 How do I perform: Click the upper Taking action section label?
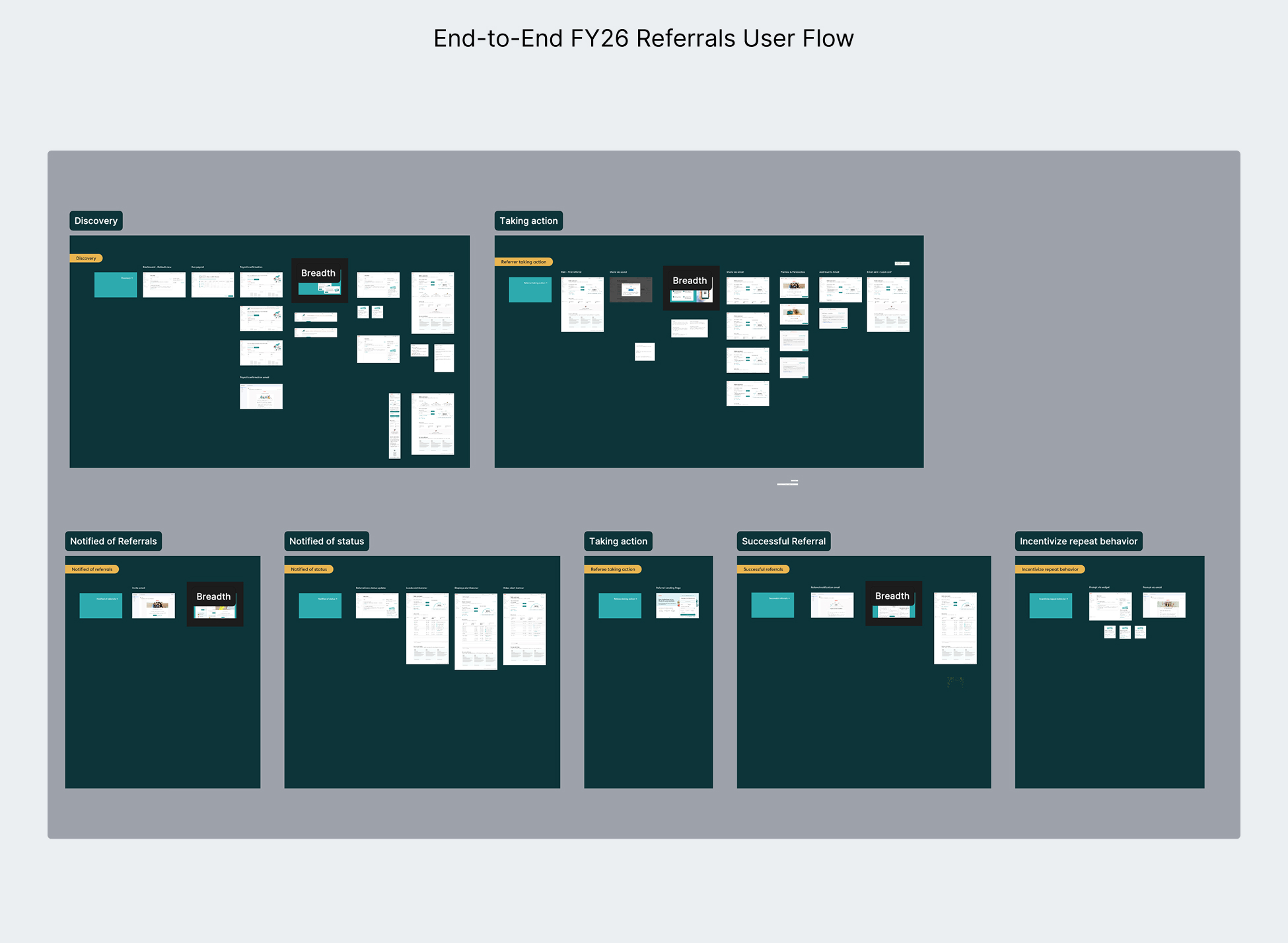(x=528, y=221)
